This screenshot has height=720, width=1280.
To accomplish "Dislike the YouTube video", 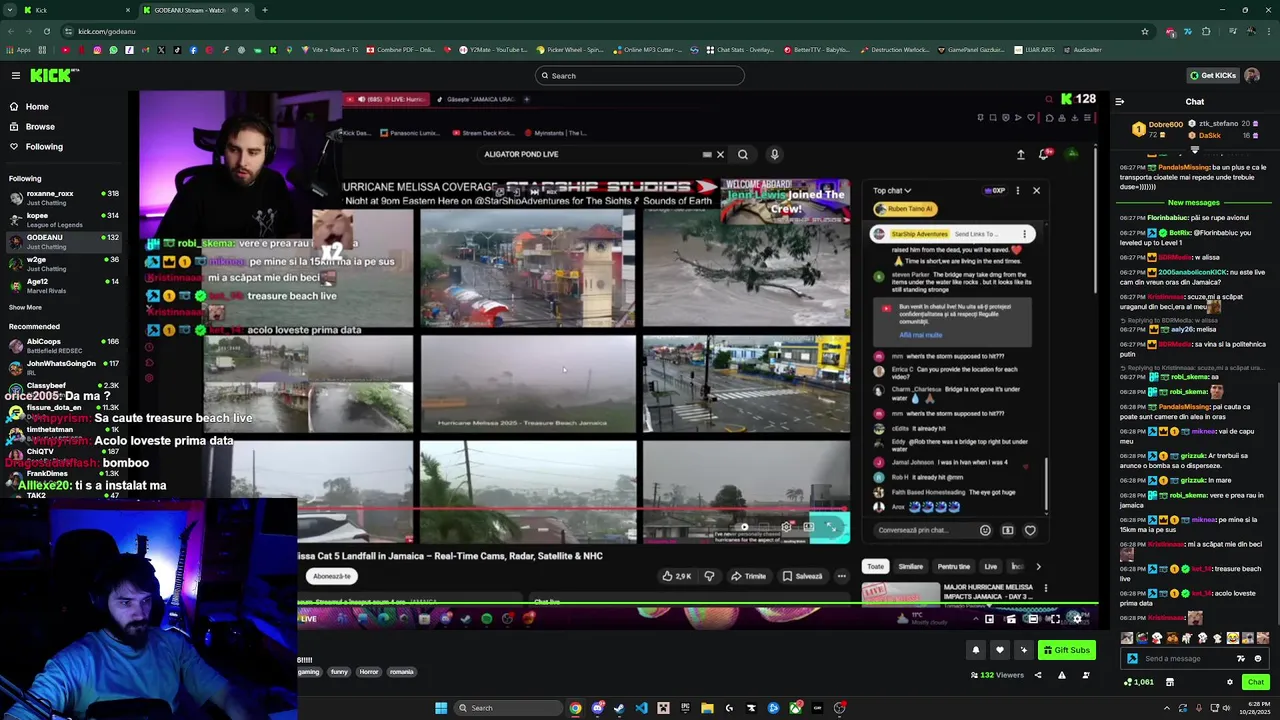I will point(709,576).
